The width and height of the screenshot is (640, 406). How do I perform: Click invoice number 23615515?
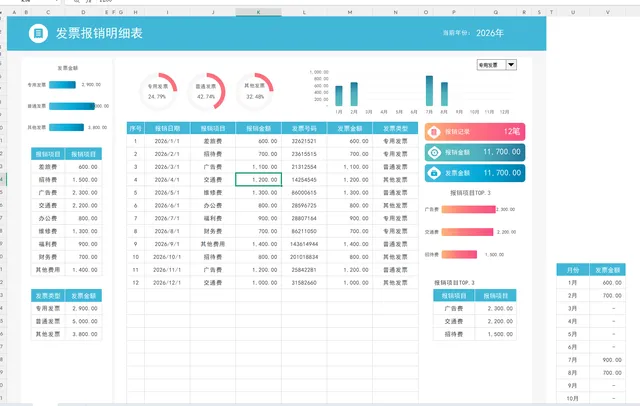(304, 154)
